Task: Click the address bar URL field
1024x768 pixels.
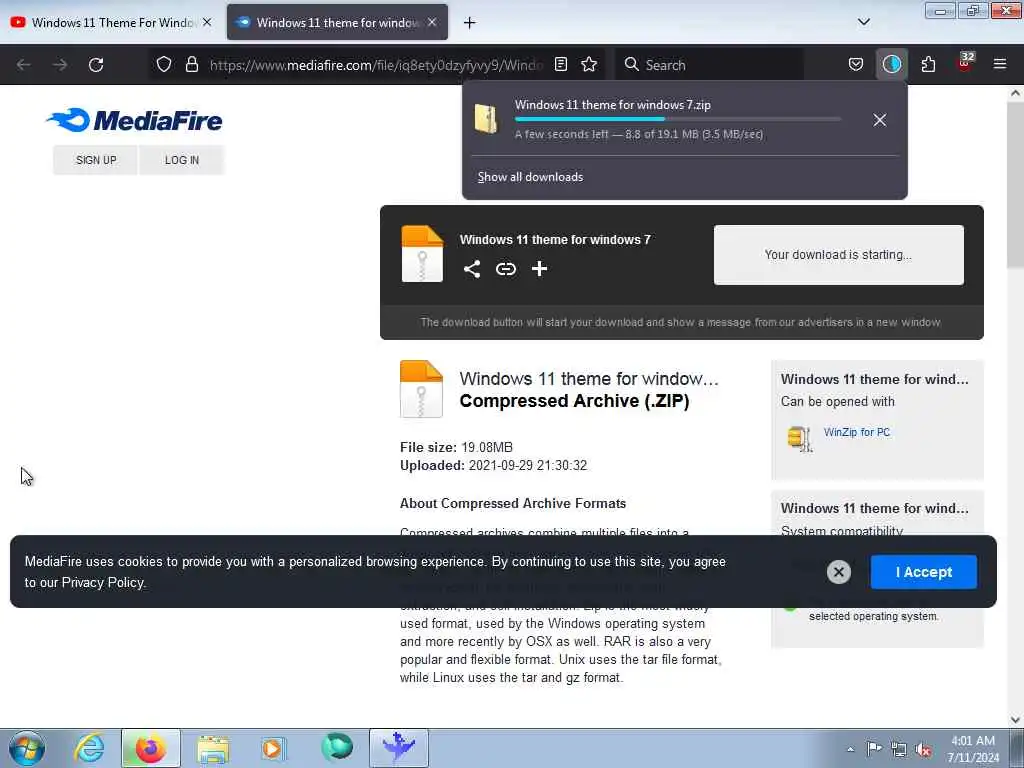Action: [x=376, y=65]
